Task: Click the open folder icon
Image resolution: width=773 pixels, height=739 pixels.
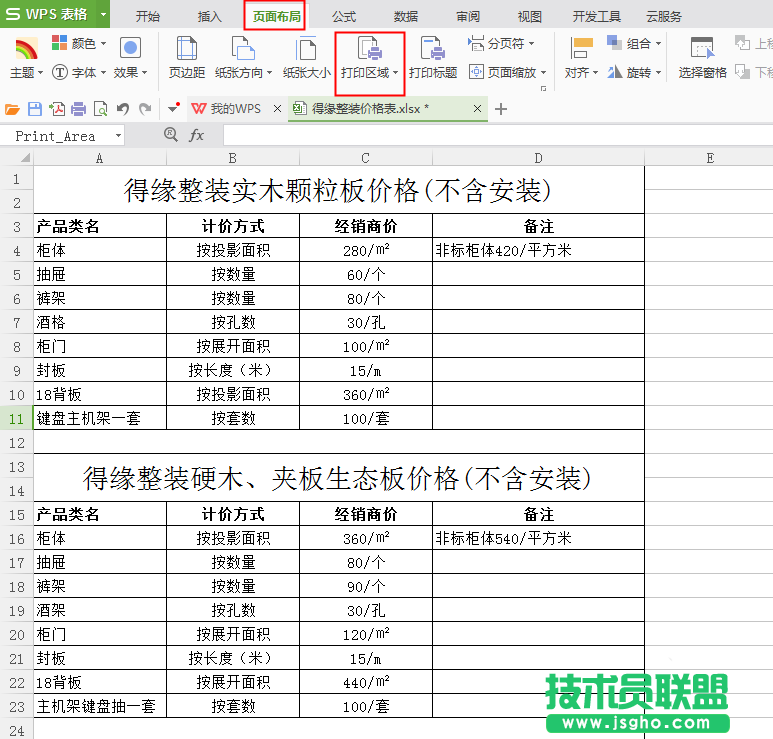Action: point(12,109)
